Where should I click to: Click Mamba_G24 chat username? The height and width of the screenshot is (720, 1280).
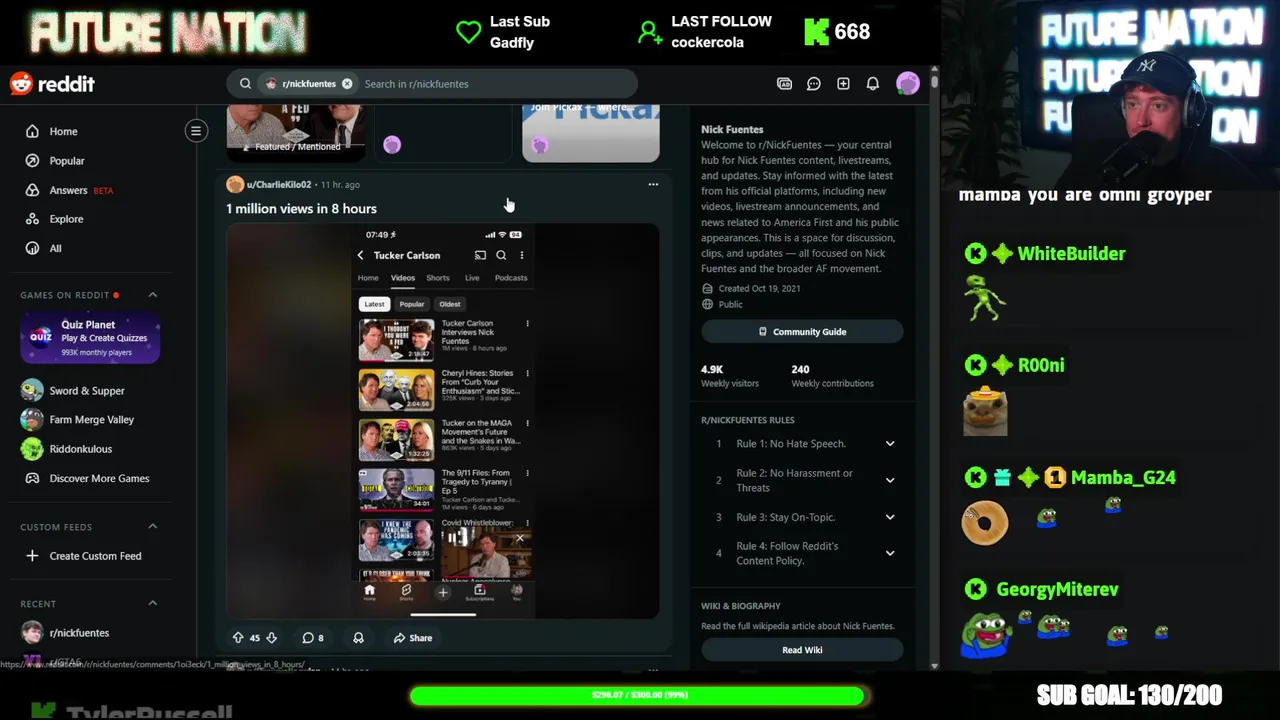click(x=1123, y=478)
